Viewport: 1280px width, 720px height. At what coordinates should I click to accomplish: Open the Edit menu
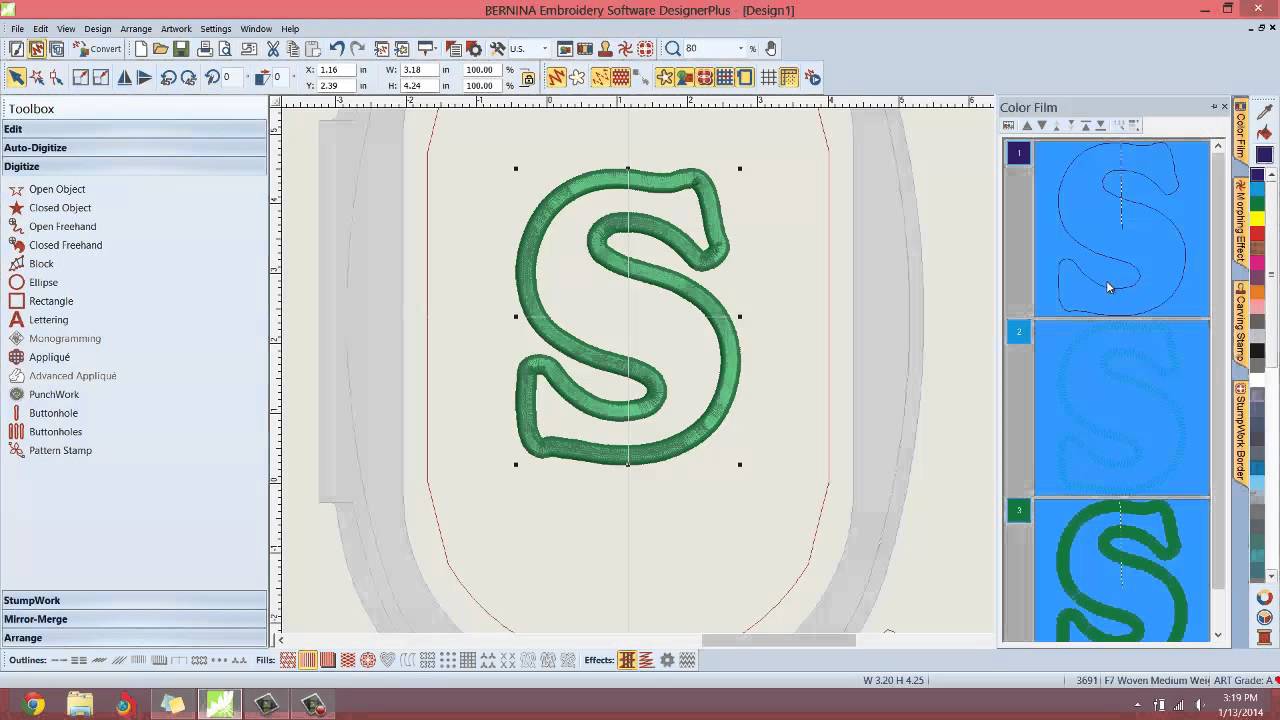(x=41, y=29)
